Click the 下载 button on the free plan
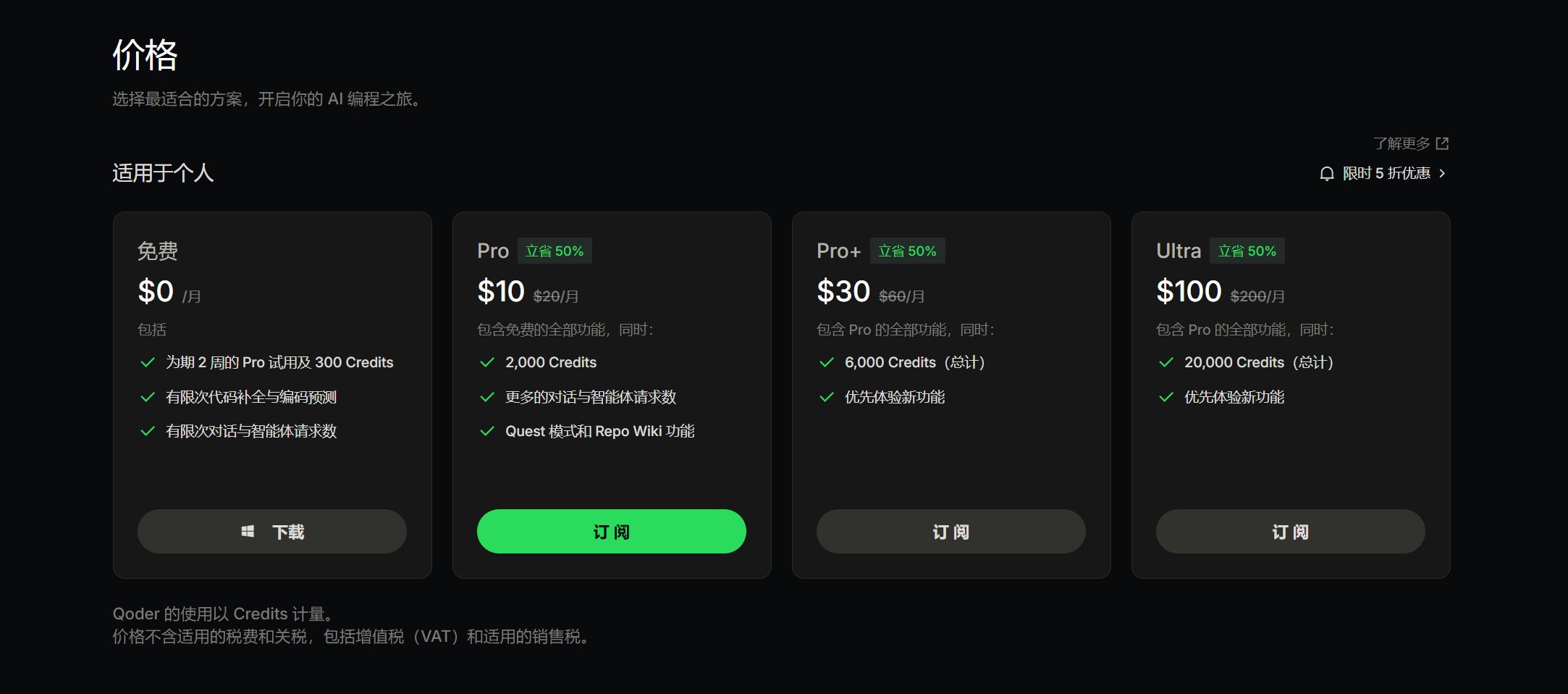 click(x=271, y=531)
